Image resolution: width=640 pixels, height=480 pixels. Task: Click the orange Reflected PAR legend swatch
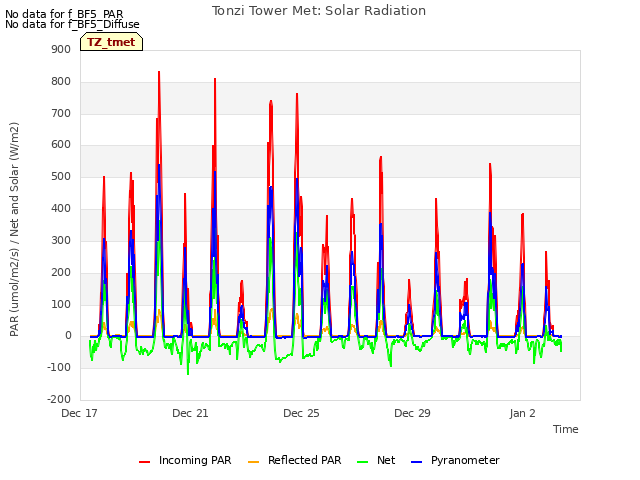click(x=253, y=462)
